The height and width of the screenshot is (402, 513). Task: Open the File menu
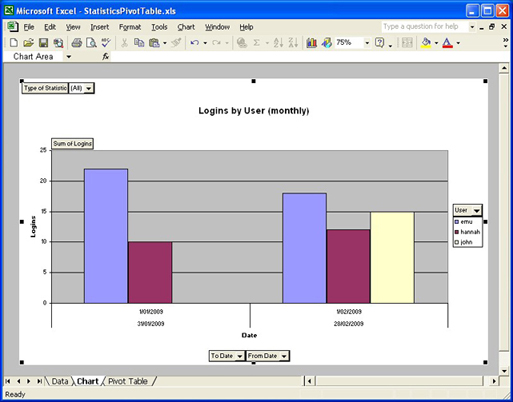(29, 27)
